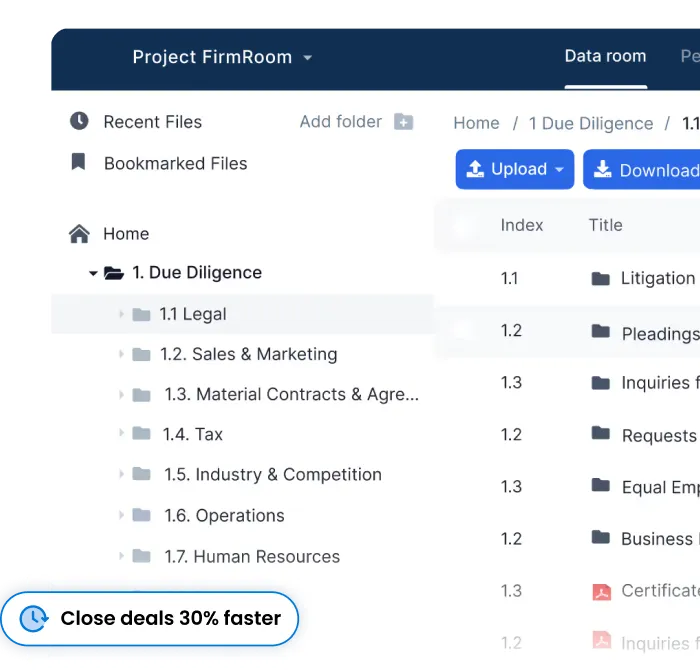The image size is (700, 670).
Task: Click the open folder icon for Due Diligence
Action: [x=114, y=273]
